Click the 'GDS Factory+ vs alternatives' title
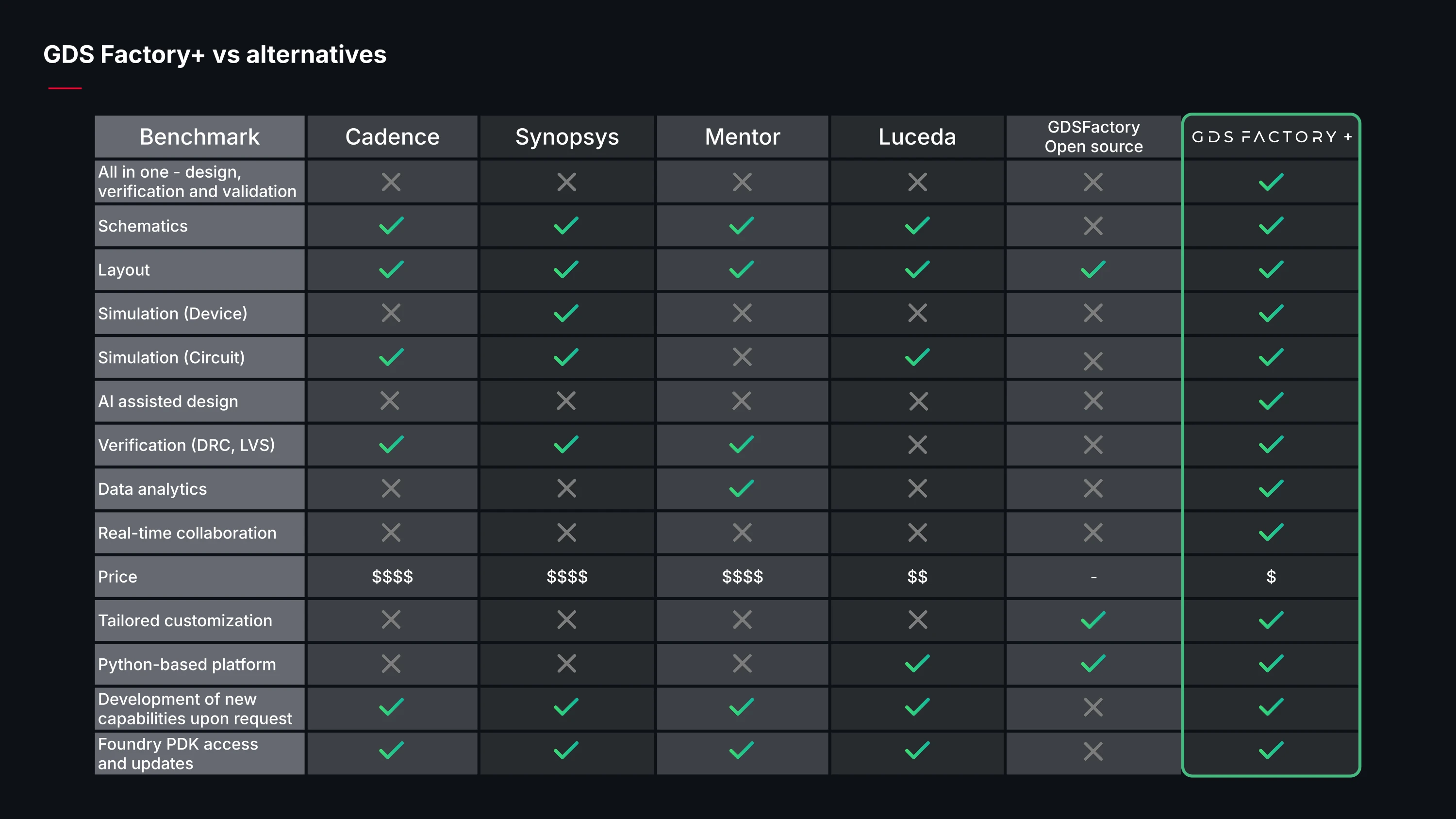 click(x=215, y=55)
